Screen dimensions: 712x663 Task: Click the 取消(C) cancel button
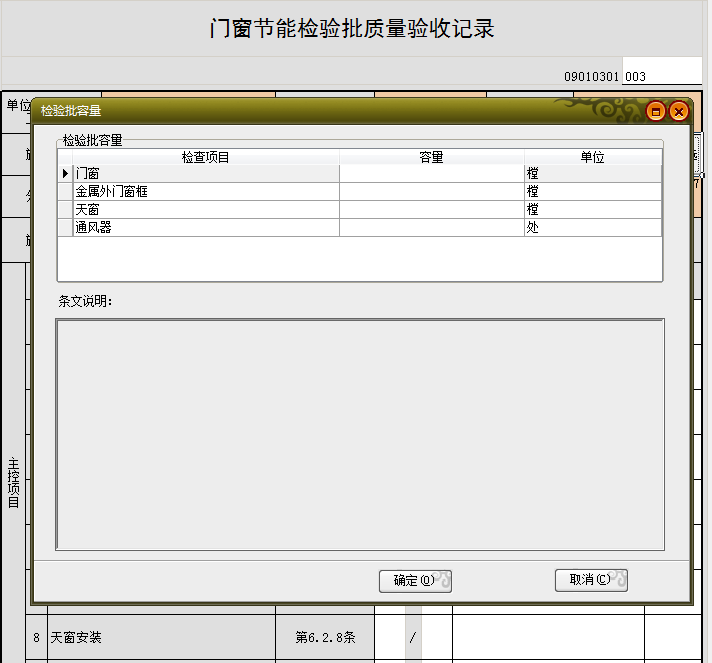tap(591, 580)
